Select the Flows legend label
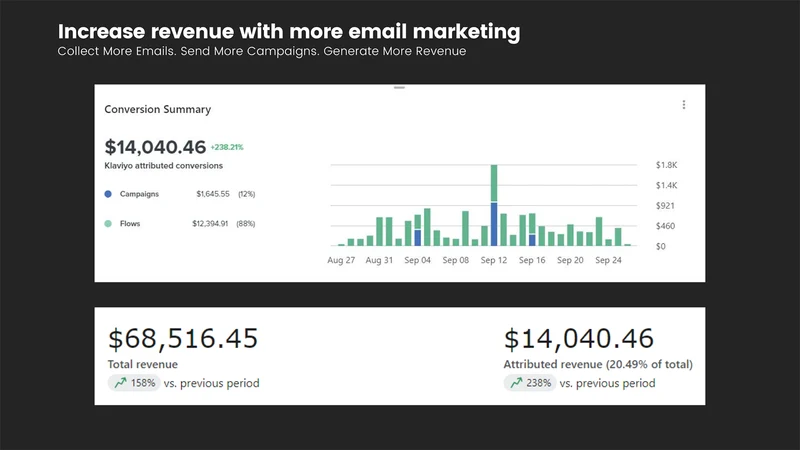 coord(130,223)
